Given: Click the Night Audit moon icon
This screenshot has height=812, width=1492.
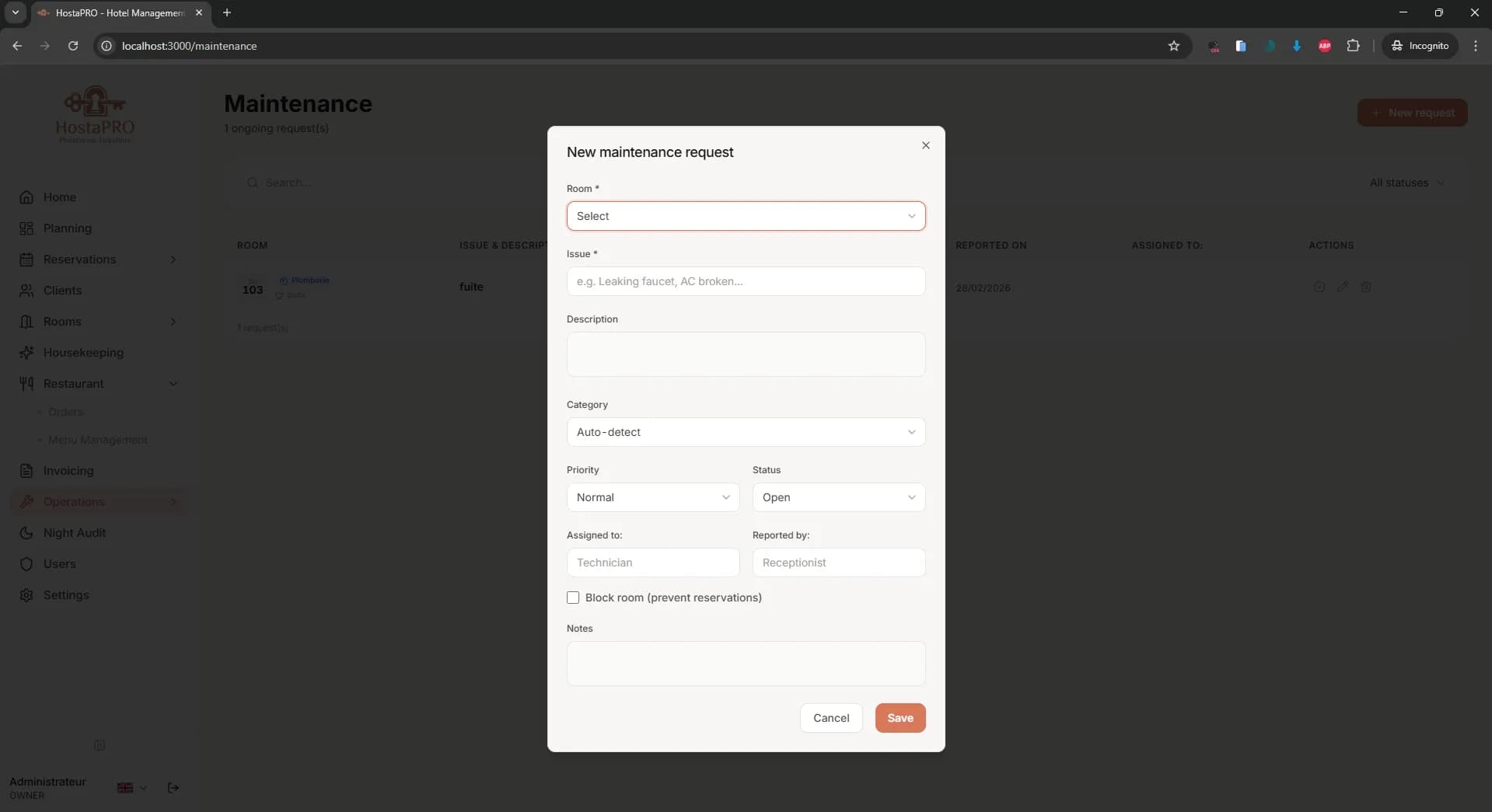Looking at the screenshot, I should (26, 532).
